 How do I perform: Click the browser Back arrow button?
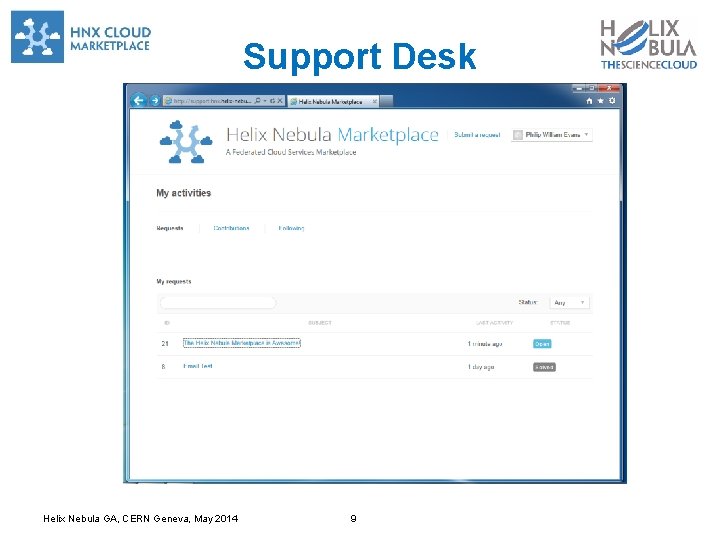(x=139, y=100)
